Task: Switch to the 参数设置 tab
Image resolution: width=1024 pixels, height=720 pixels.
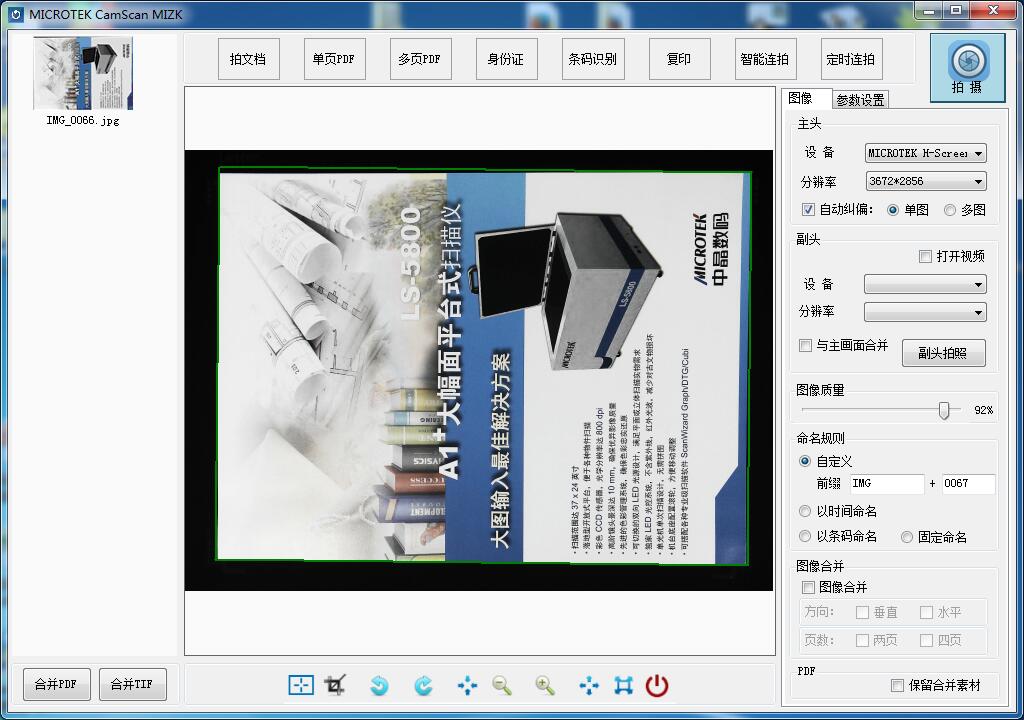Action: point(860,100)
